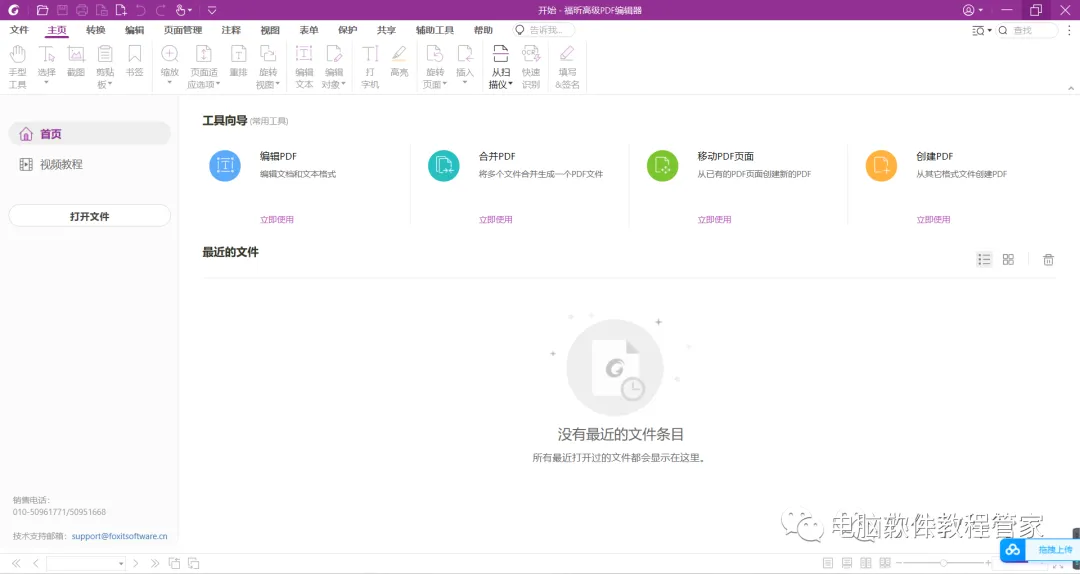The width and height of the screenshot is (1080, 574).
Task: Switch to the 辅助工具 ribbon tab
Action: pyautogui.click(x=435, y=30)
